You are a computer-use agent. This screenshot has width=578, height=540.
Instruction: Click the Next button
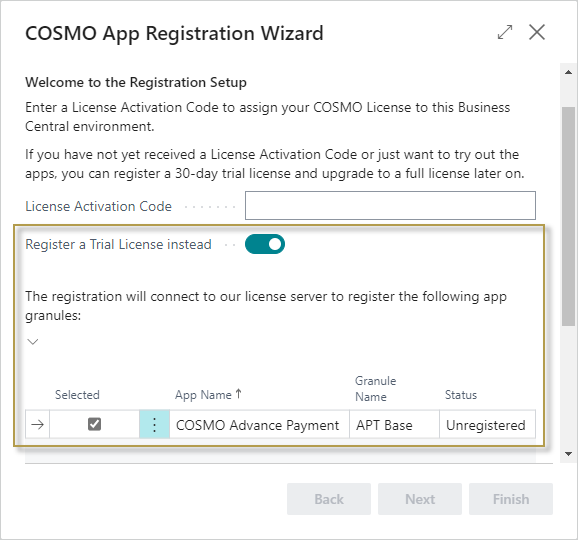click(x=420, y=499)
